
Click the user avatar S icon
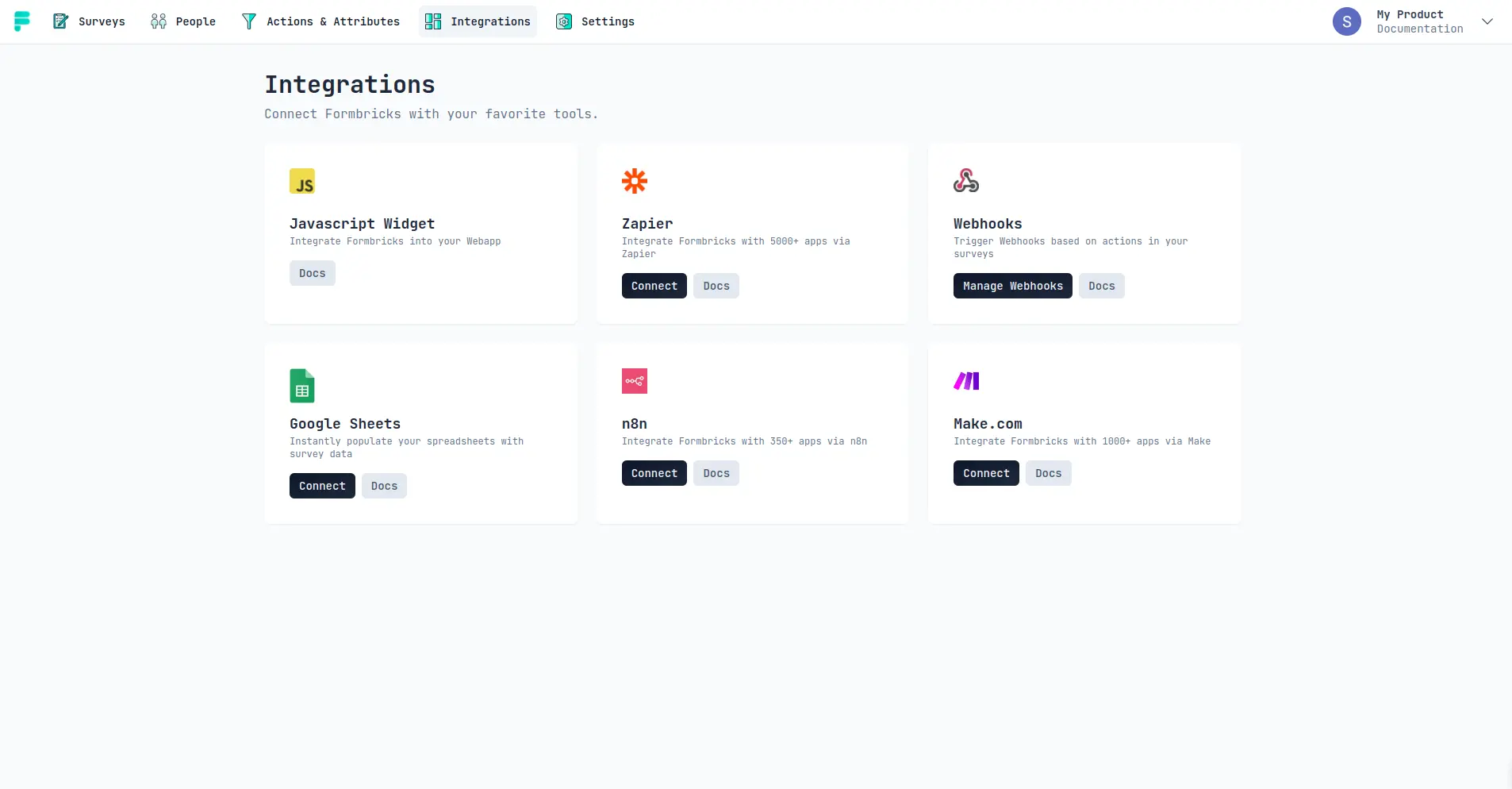coord(1346,21)
